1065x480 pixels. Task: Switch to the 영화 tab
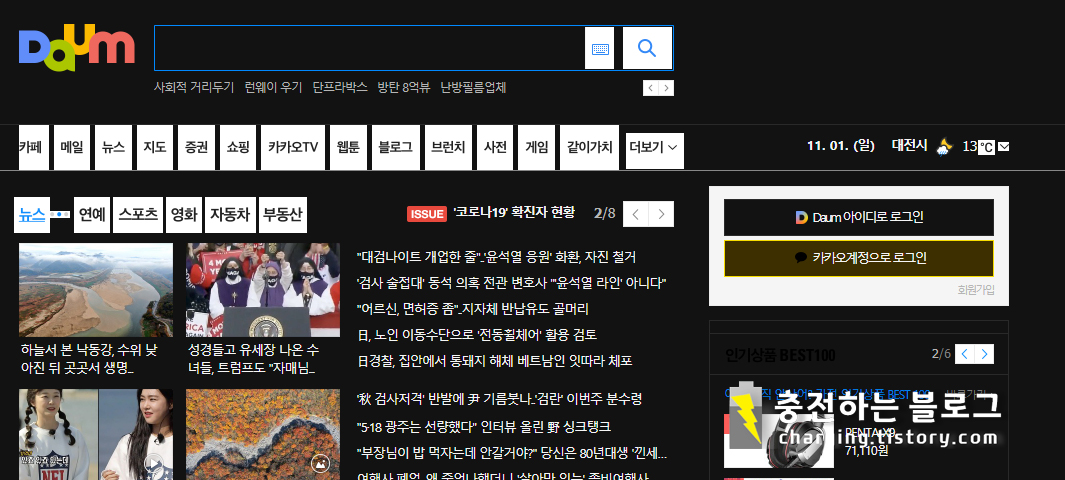click(184, 215)
